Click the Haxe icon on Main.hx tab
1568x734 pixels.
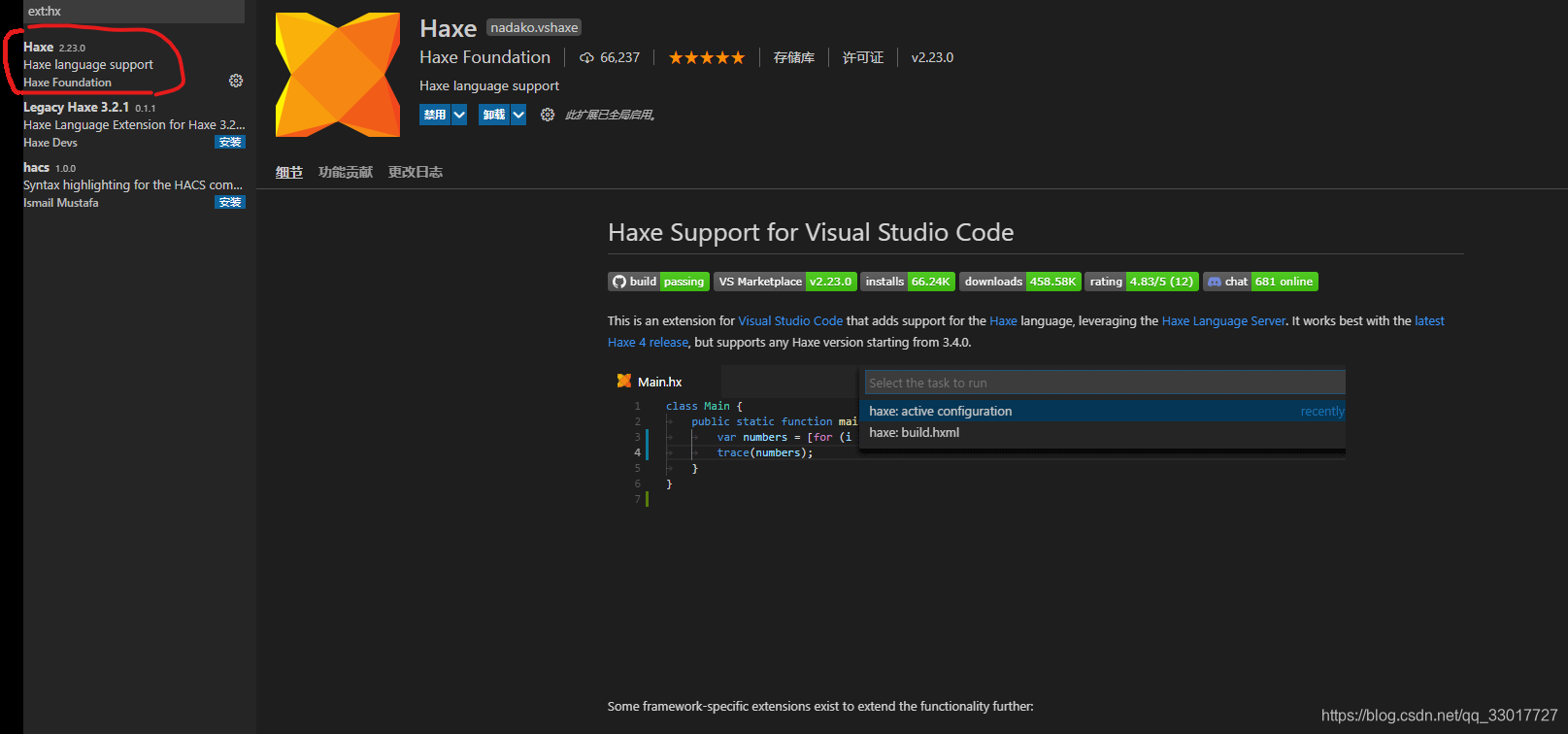point(624,381)
